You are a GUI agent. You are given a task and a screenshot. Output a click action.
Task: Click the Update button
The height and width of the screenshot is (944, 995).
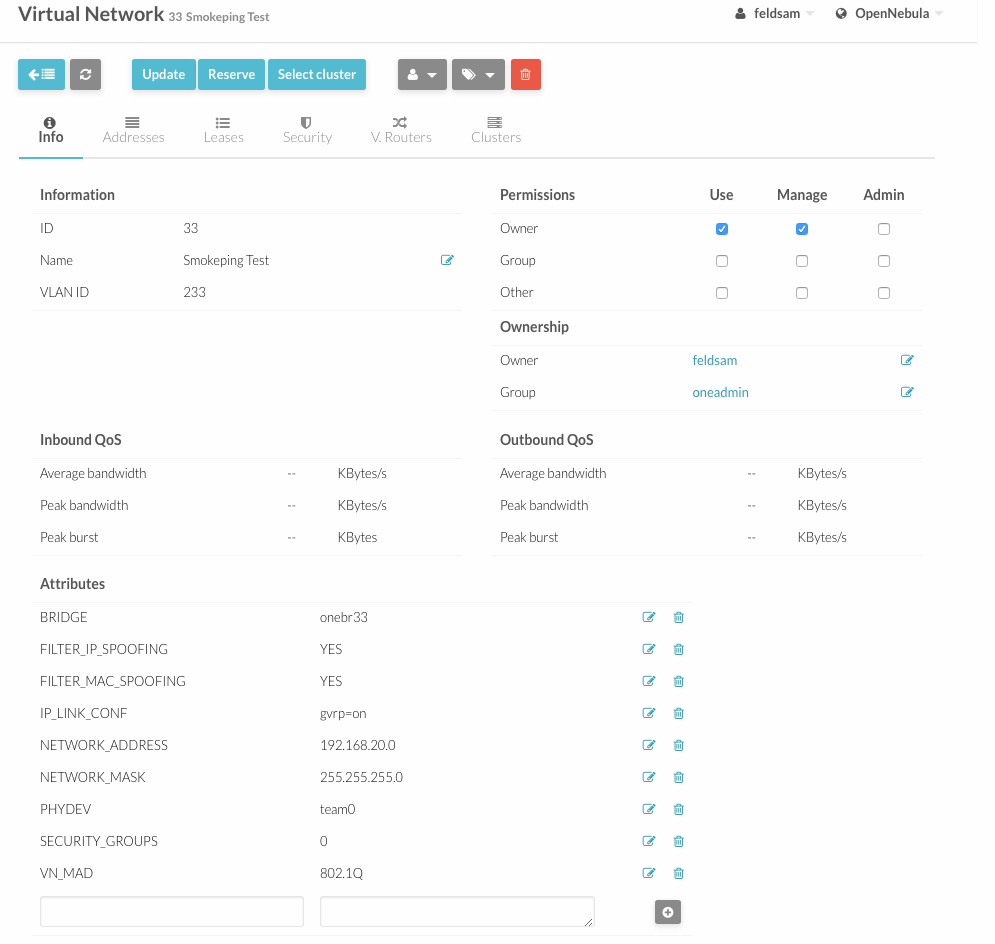coord(164,74)
